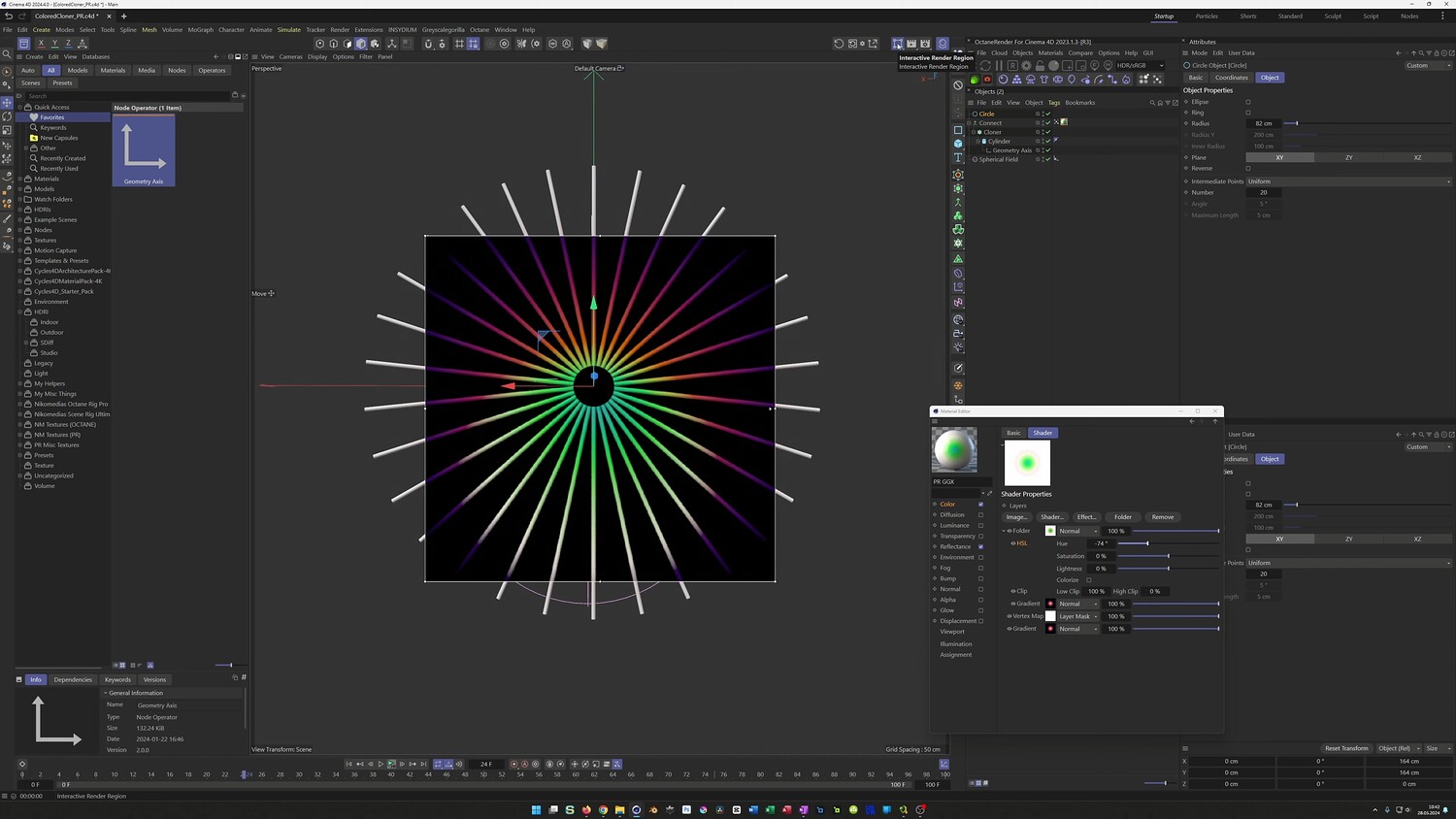The width and height of the screenshot is (1456, 819).
Task: Click the Geometry Axis asset thumbnail
Action: click(144, 150)
